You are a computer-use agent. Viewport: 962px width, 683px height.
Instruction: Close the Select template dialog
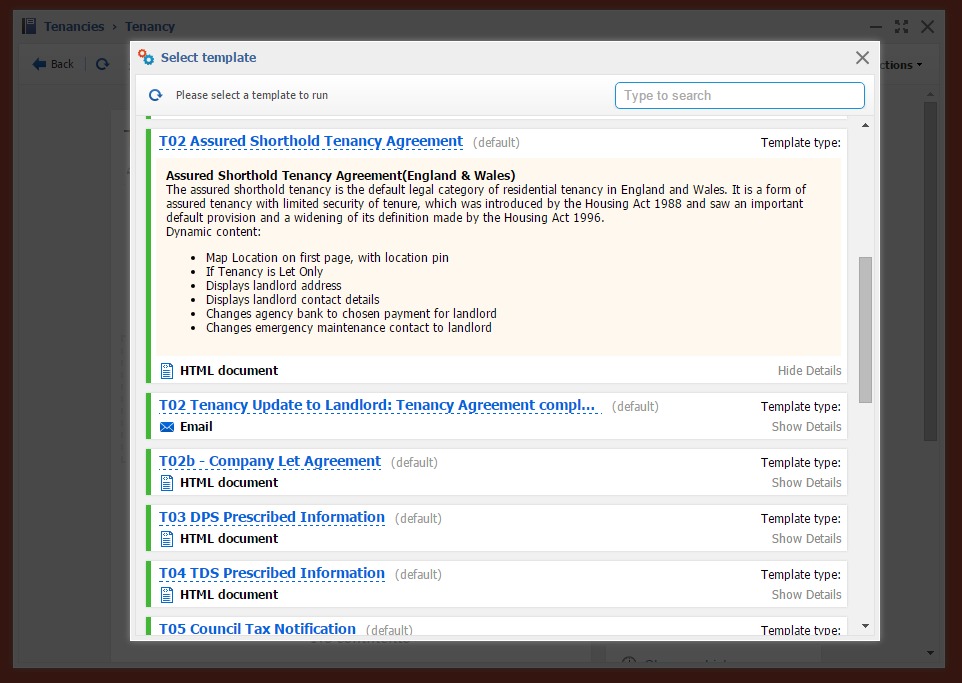pyautogui.click(x=862, y=58)
